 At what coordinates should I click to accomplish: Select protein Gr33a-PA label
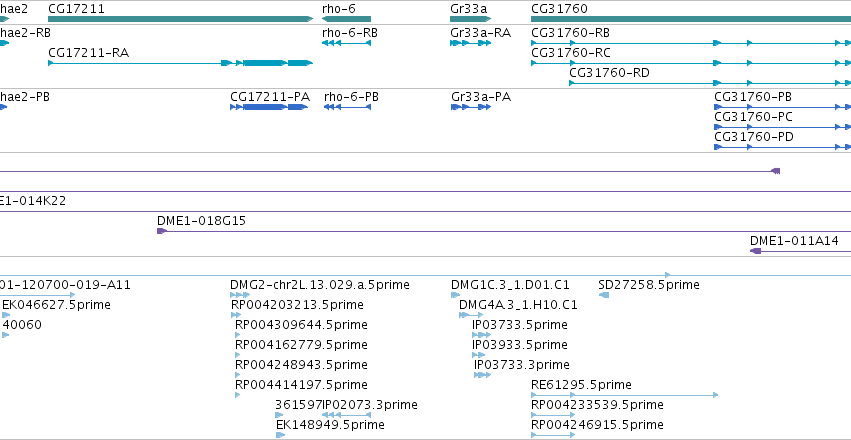(481, 98)
